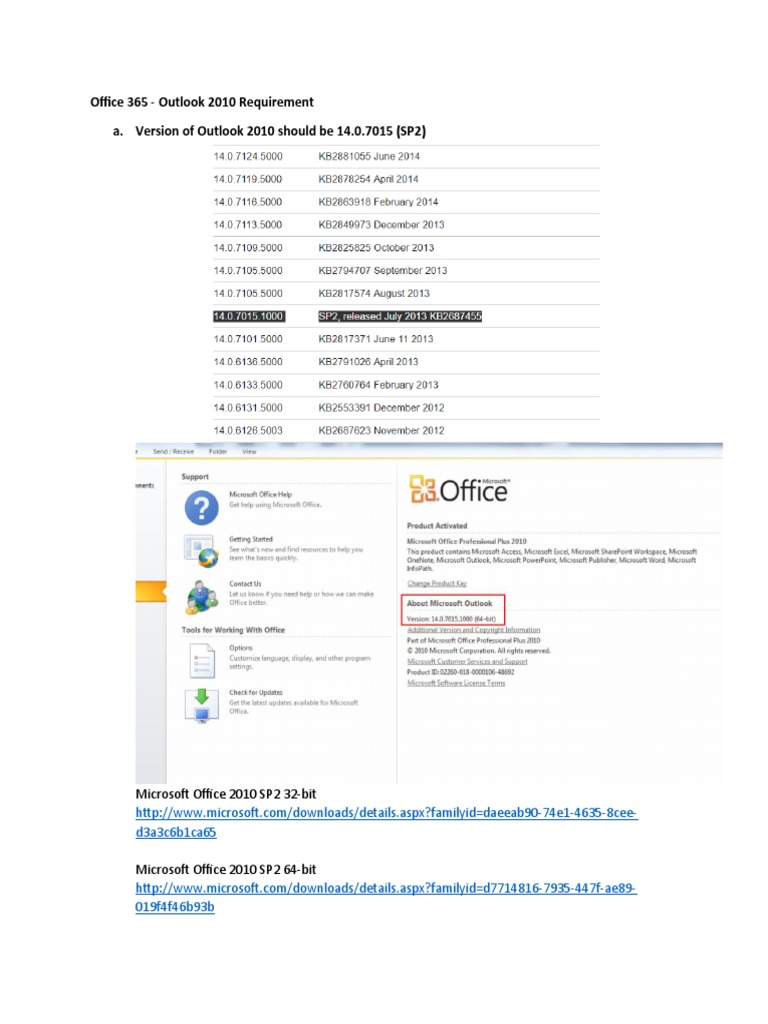Open the Office 2010 SP2 32-bit download link
The image size is (768, 1024).
coord(386,822)
